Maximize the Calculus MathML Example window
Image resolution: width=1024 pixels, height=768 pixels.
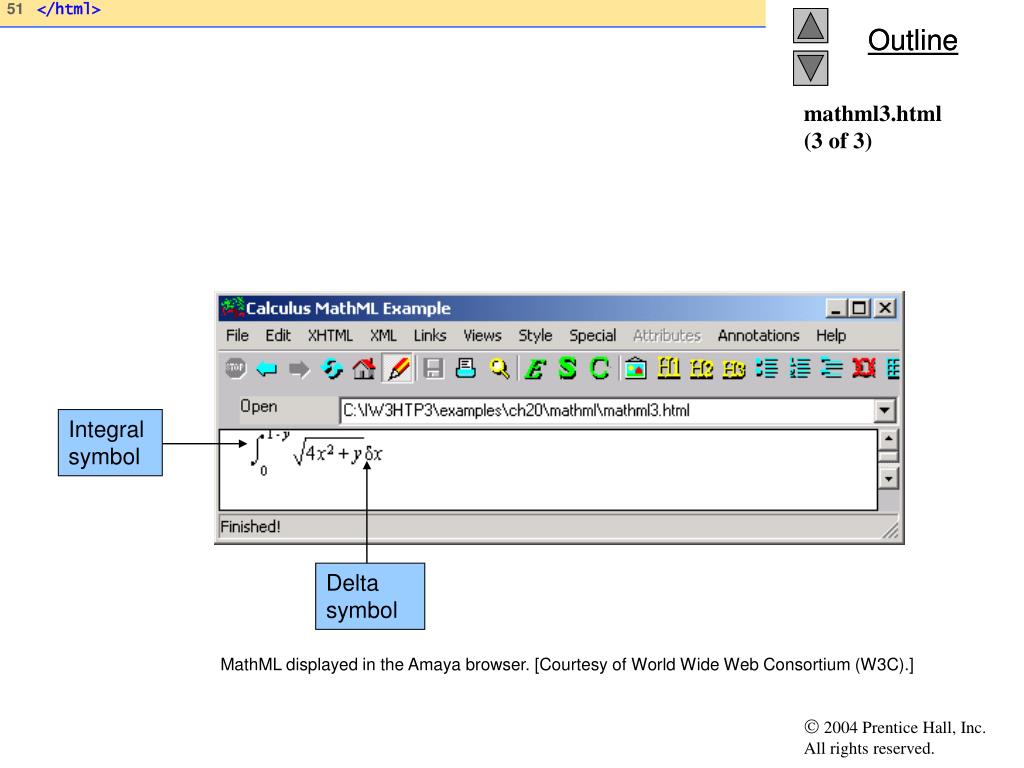tap(859, 308)
